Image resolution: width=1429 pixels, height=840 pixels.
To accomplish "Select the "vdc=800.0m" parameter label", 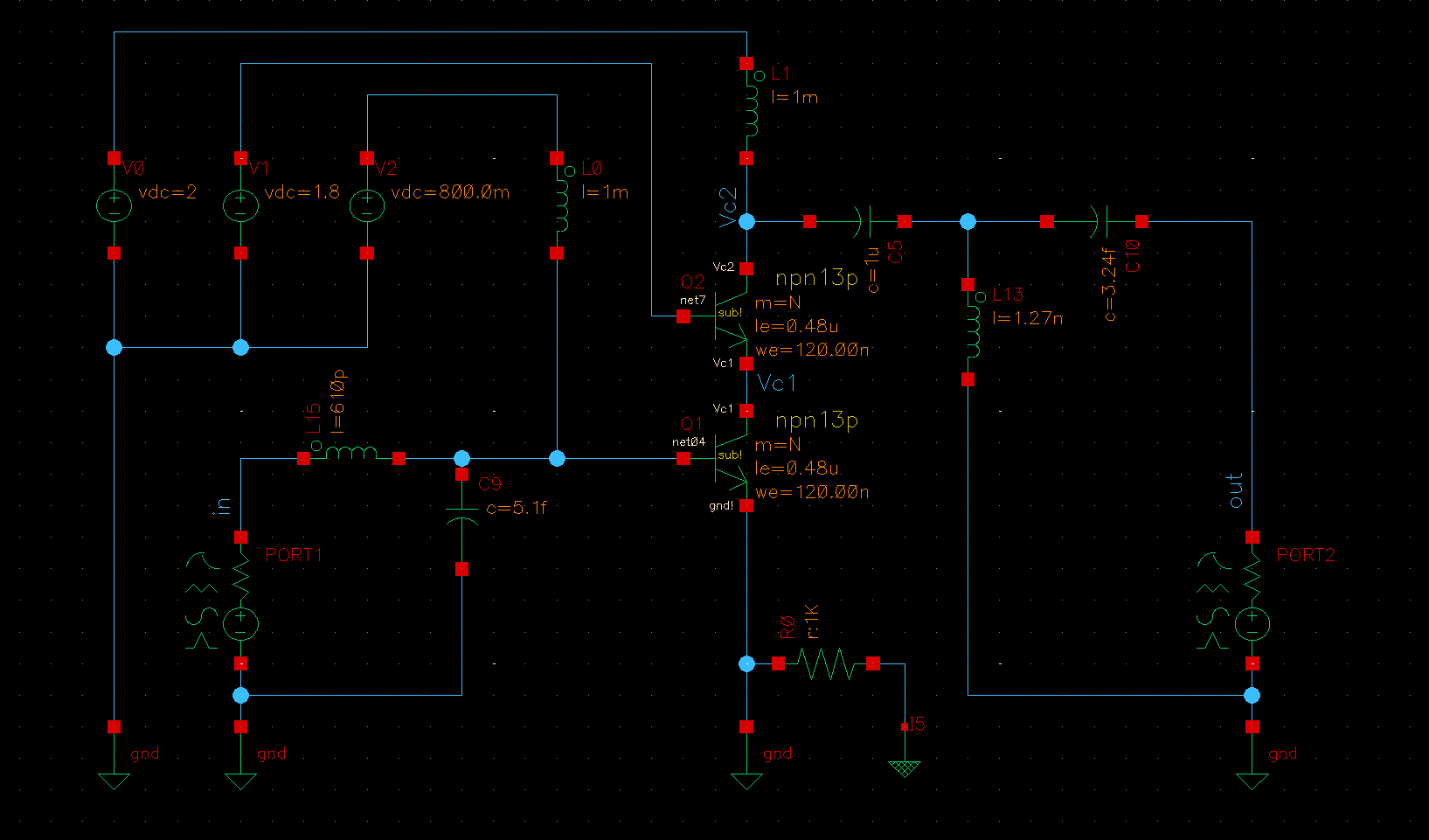I will click(450, 192).
